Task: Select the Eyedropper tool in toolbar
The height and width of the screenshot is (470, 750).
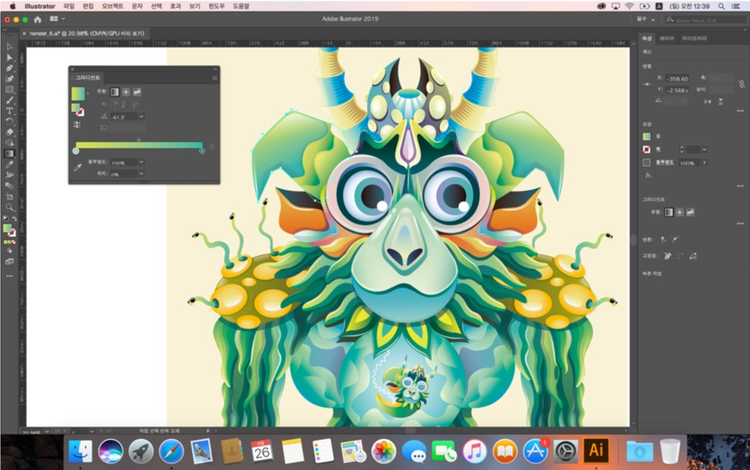Action: coord(10,164)
